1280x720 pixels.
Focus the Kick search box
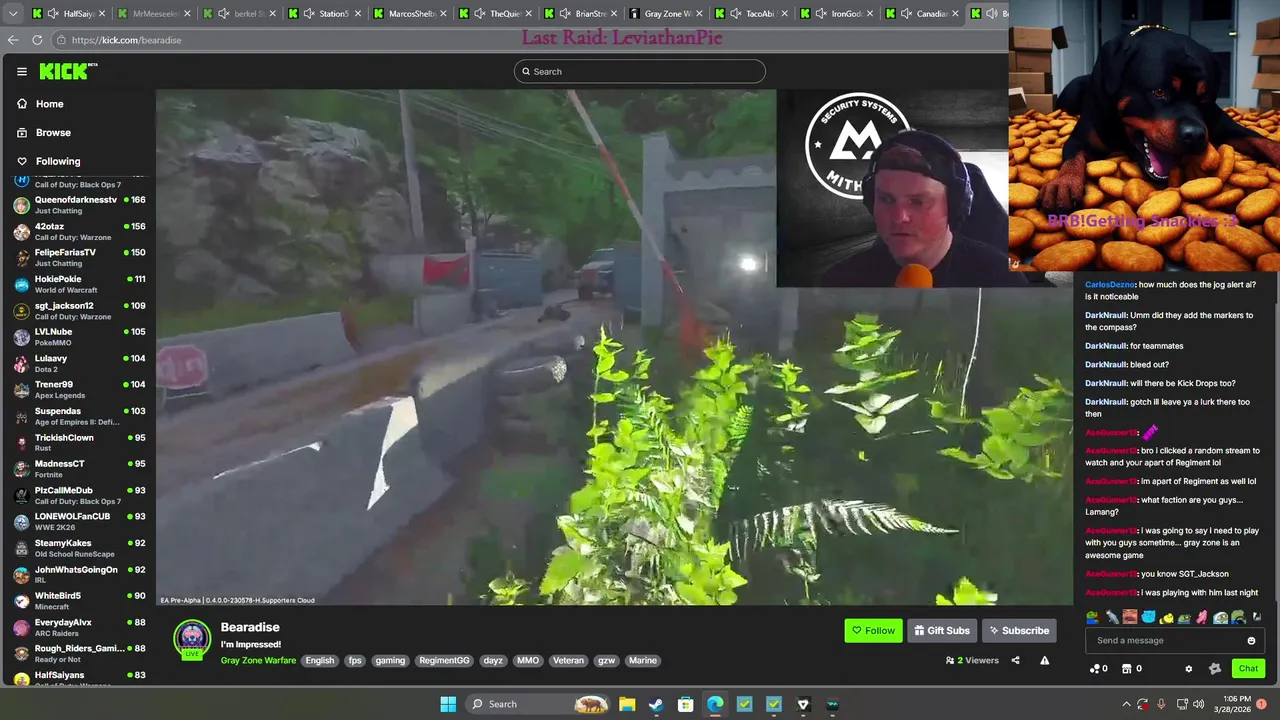click(640, 71)
